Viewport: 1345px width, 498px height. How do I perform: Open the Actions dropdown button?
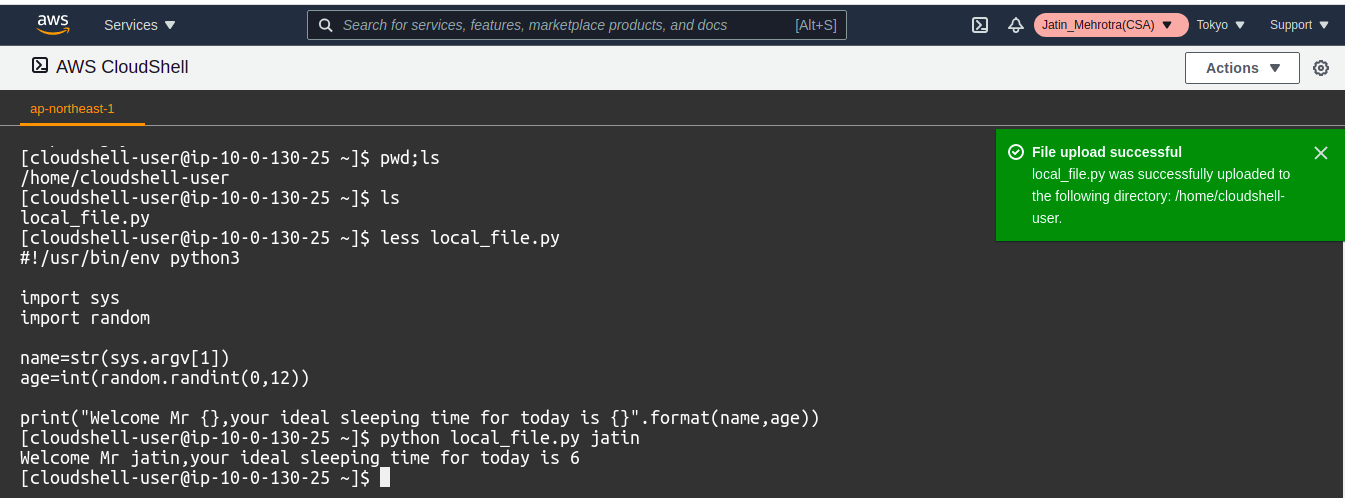1242,68
